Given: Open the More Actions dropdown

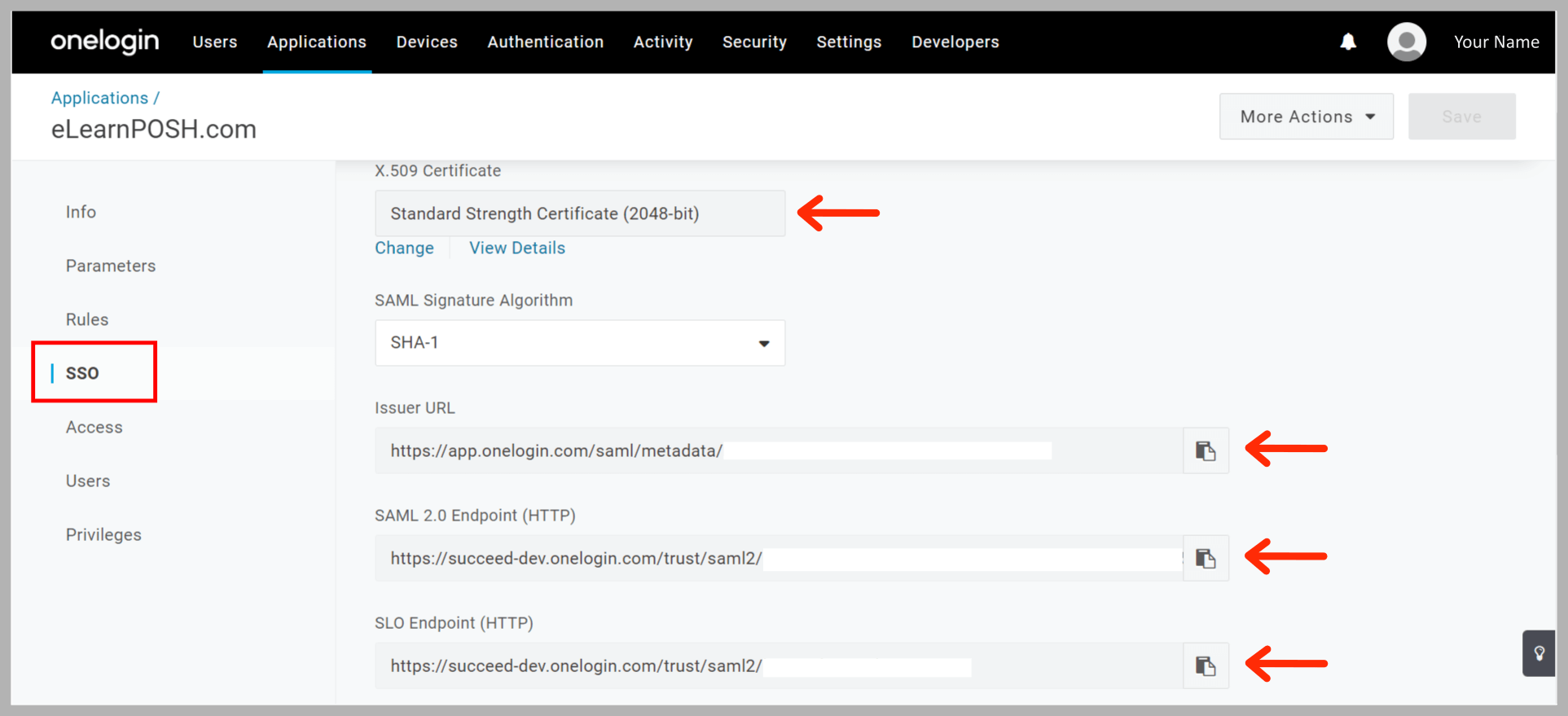Looking at the screenshot, I should [x=1306, y=116].
